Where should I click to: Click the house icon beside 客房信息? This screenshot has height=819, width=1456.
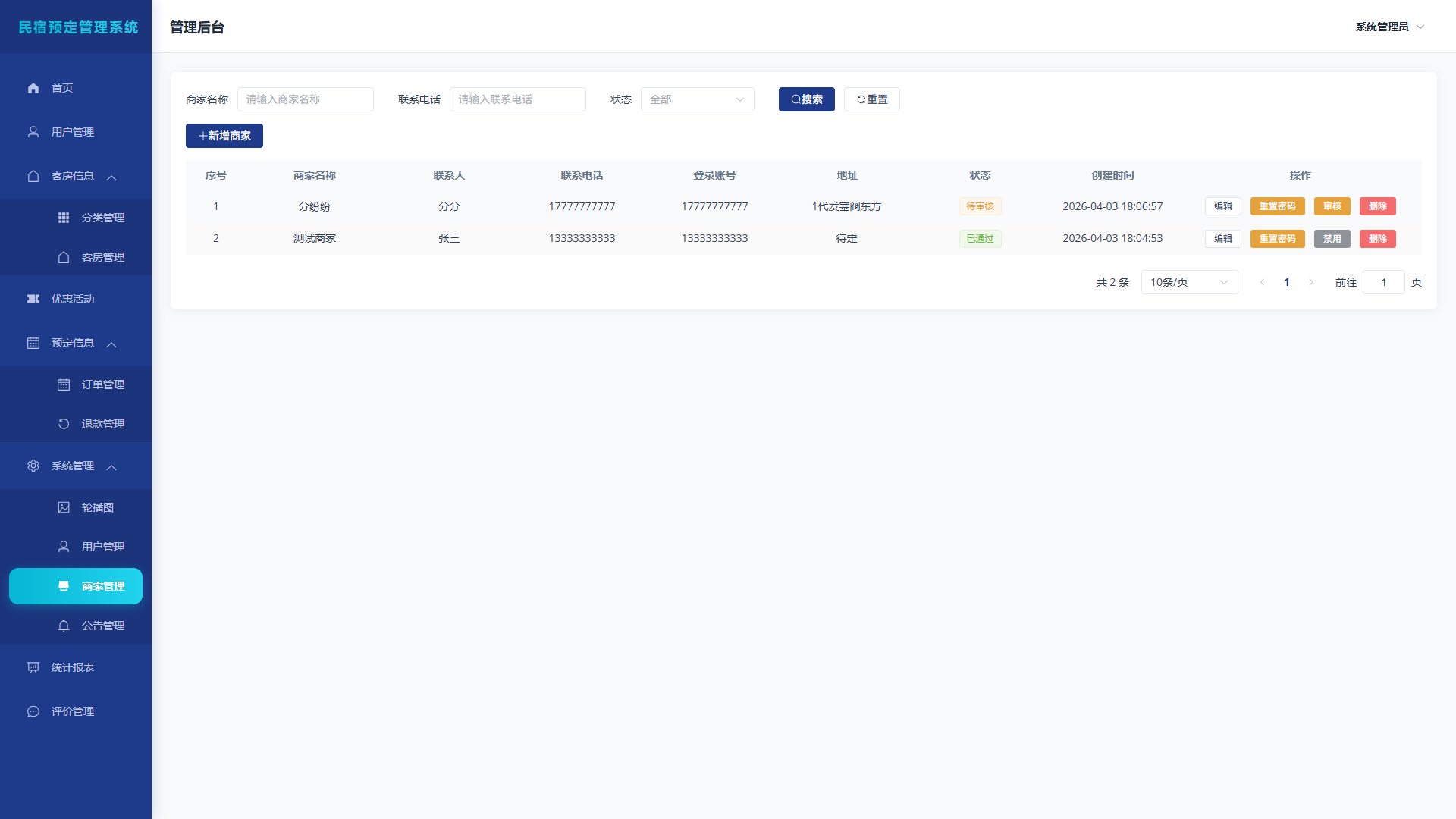coord(33,176)
